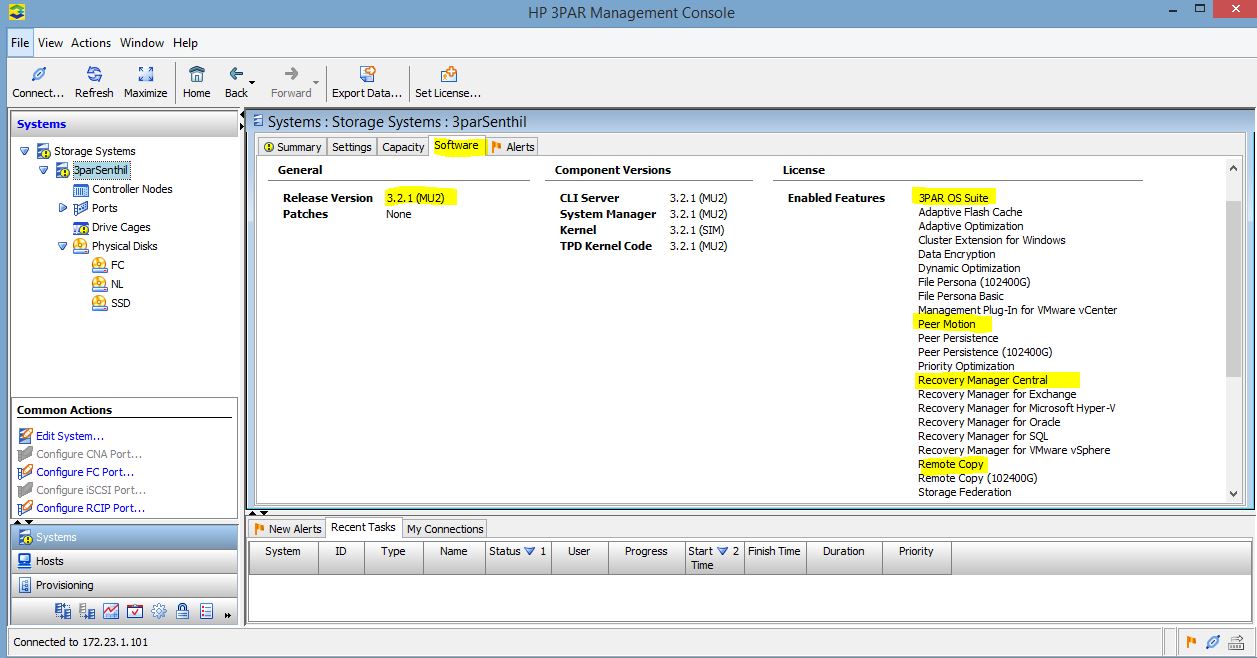Open the Actions menu
The width and height of the screenshot is (1257, 658).
pos(90,43)
